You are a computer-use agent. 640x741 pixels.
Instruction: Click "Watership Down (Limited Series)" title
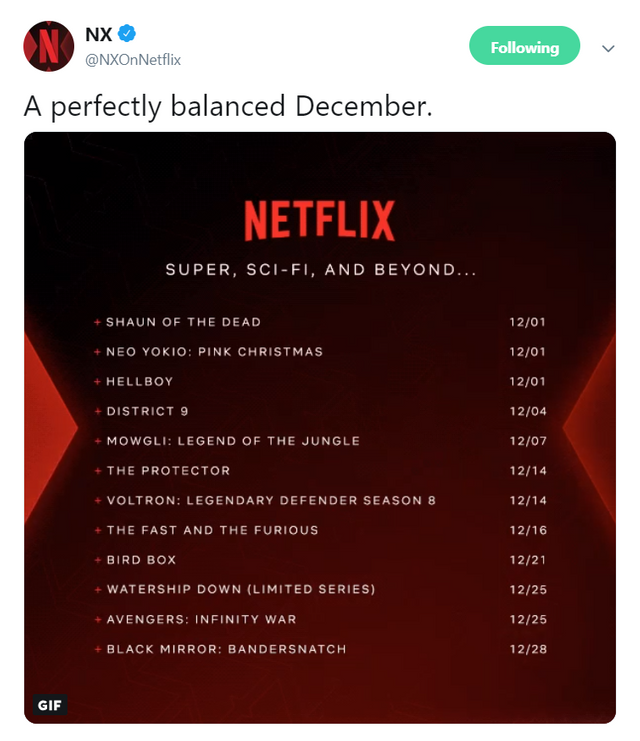241,590
